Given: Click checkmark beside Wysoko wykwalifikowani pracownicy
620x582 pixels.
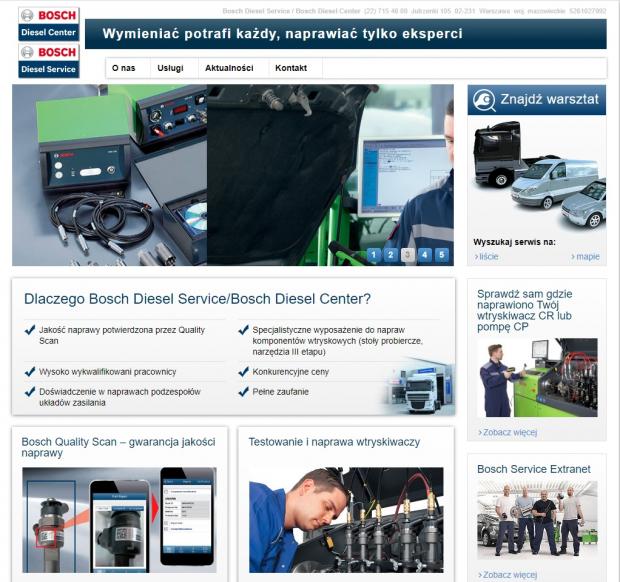Looking at the screenshot, I should coord(30,371).
